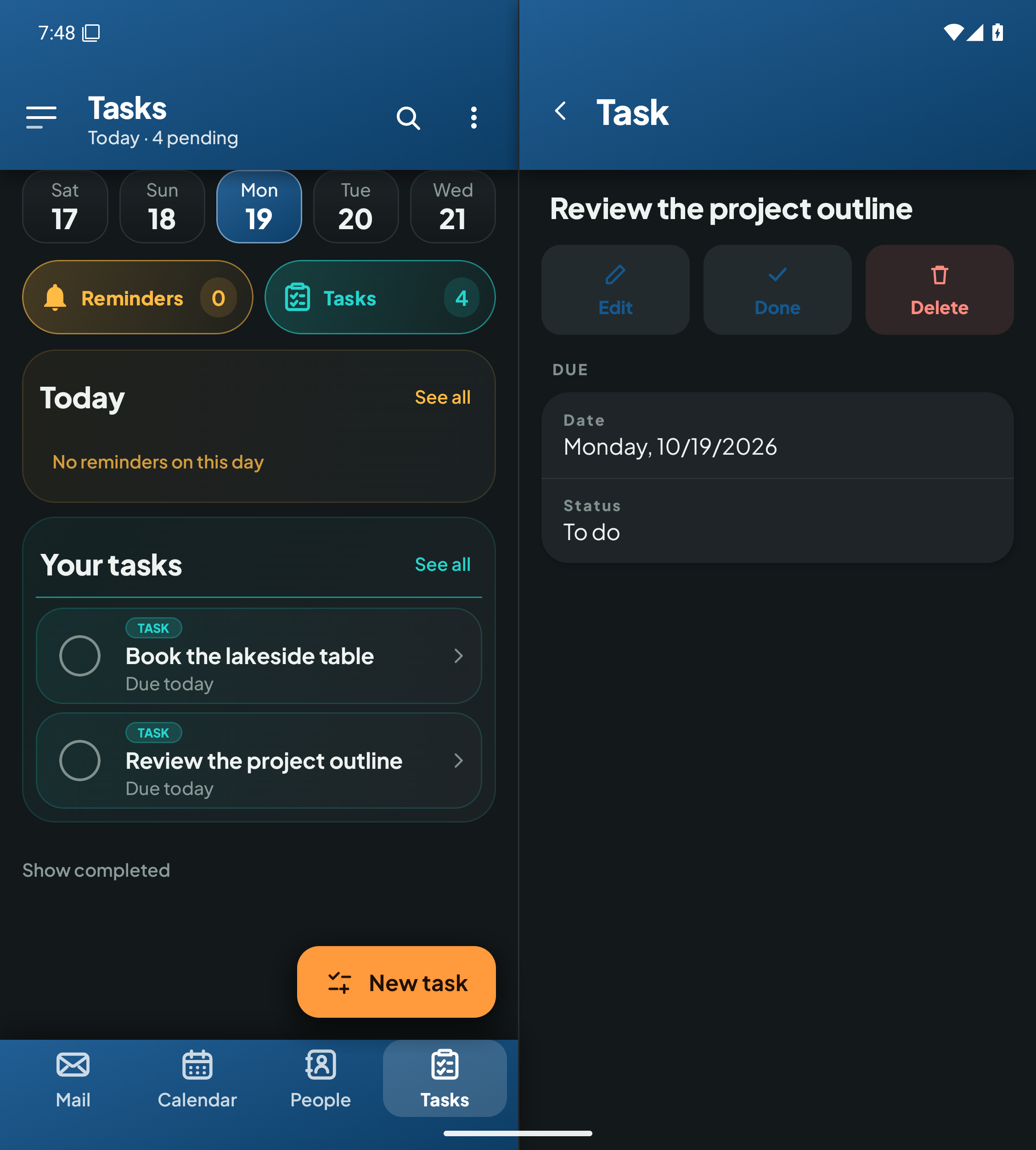1036x1150 pixels.
Task: Select Sat 17 in date strip
Action: pos(65,207)
